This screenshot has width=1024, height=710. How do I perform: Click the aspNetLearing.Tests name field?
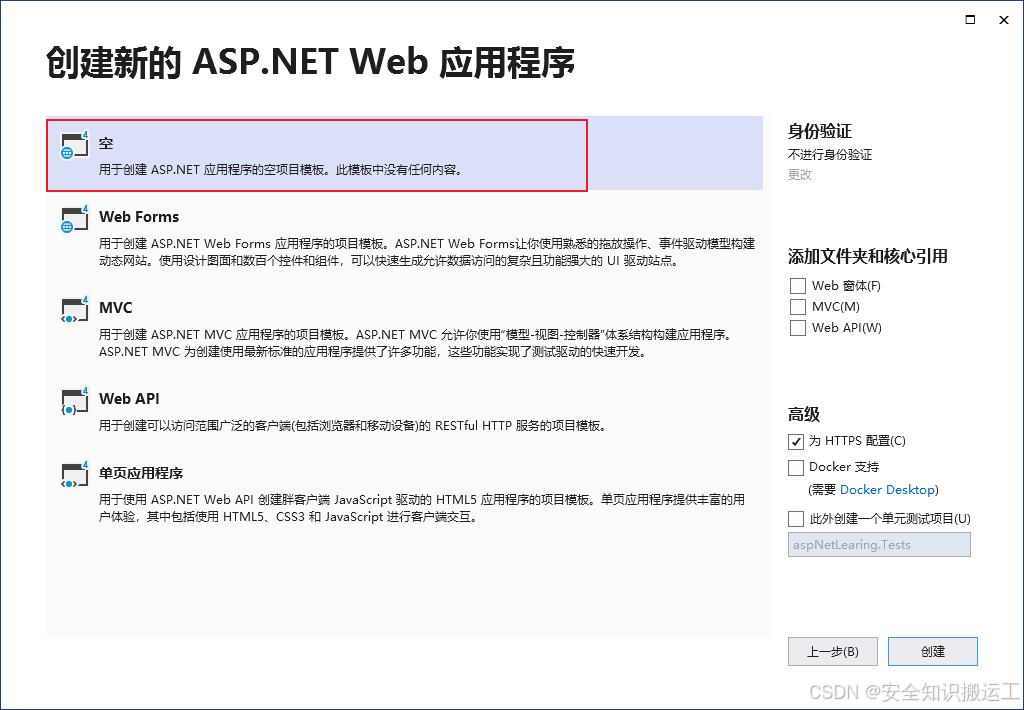879,545
